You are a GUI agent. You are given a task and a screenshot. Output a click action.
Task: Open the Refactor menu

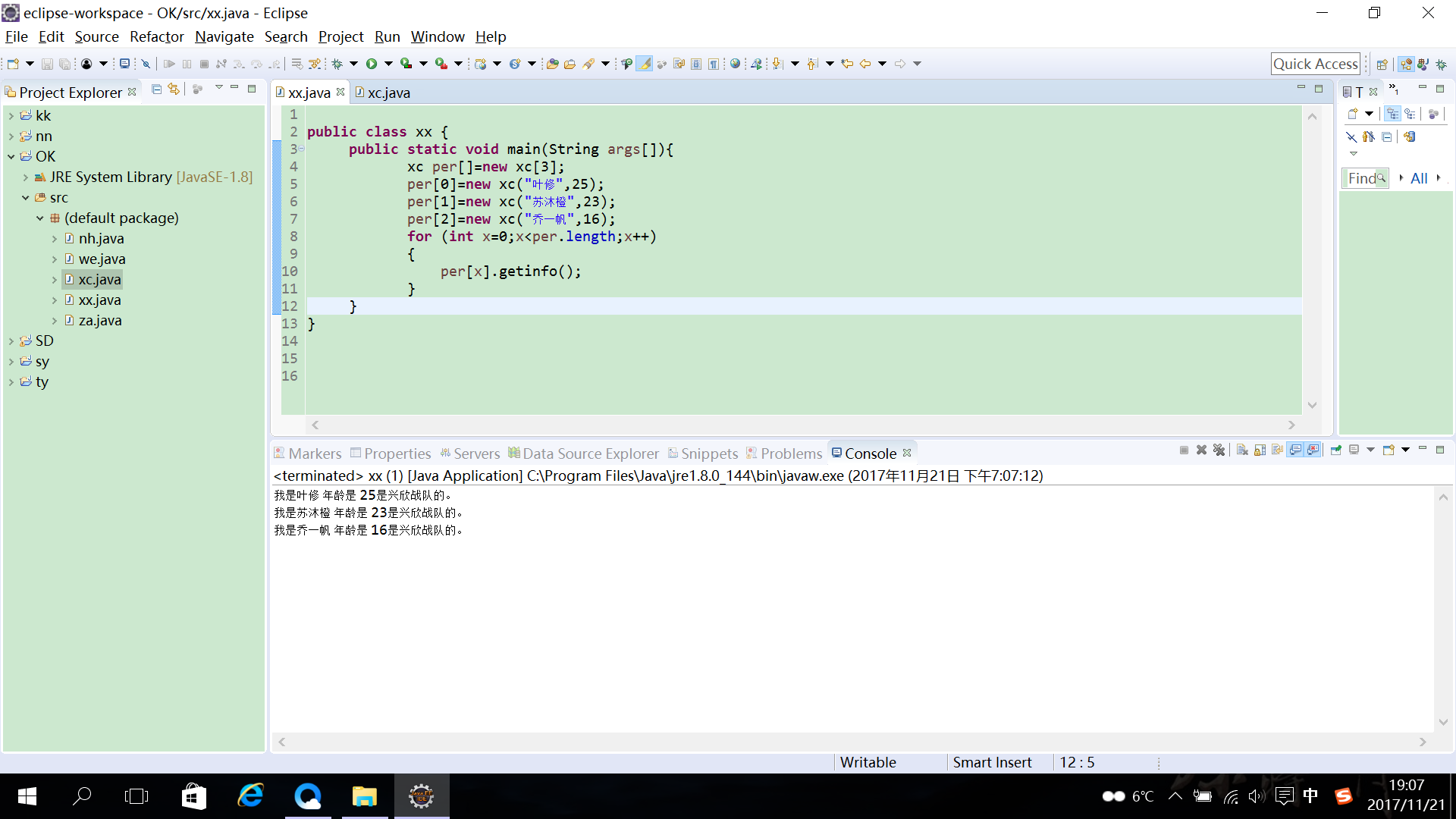[x=156, y=36]
